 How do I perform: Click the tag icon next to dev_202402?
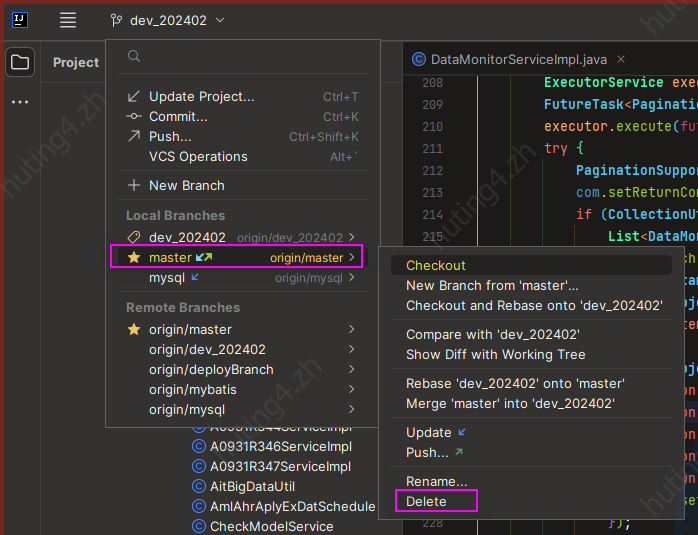pos(134,237)
